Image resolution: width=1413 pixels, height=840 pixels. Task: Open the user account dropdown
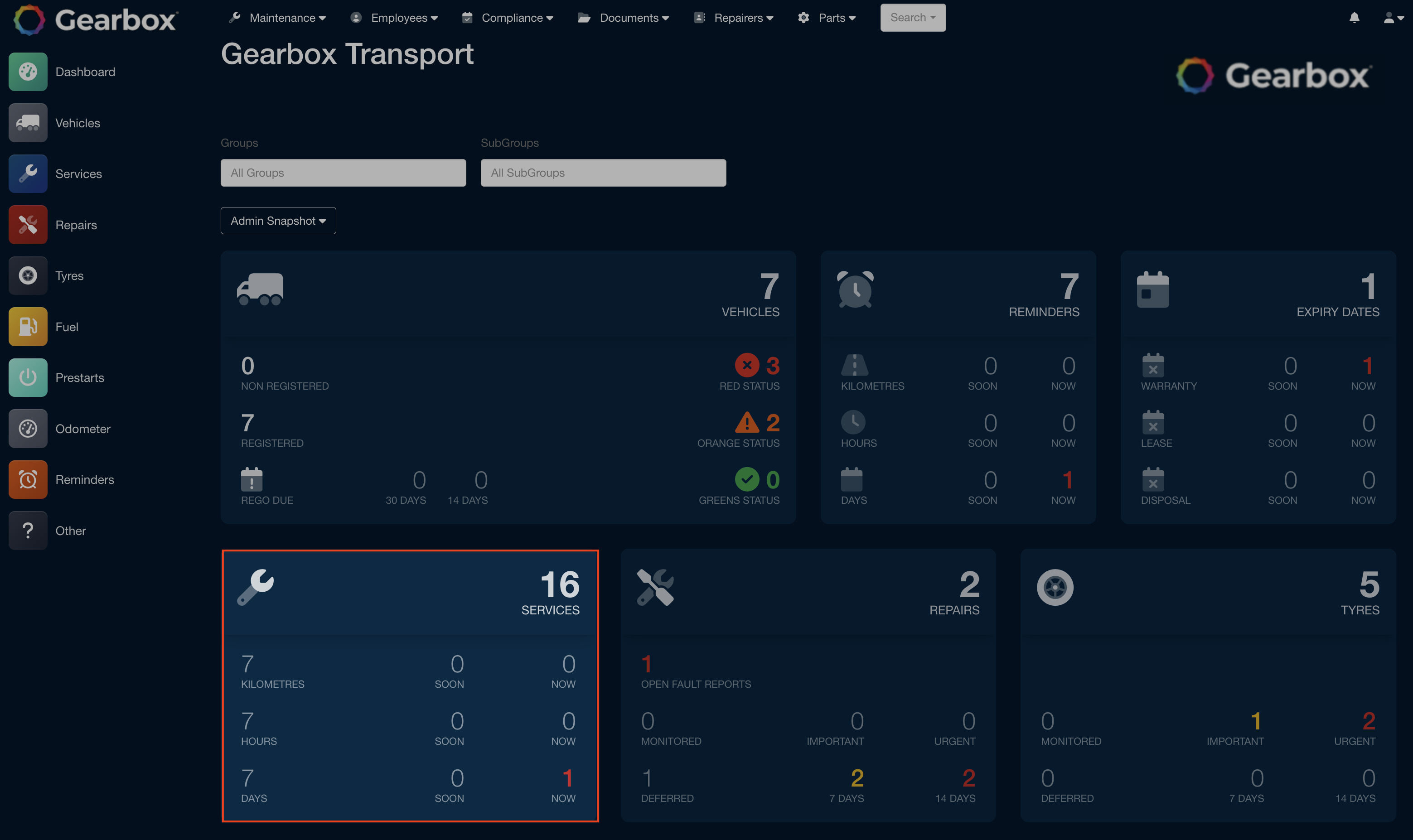click(x=1393, y=18)
